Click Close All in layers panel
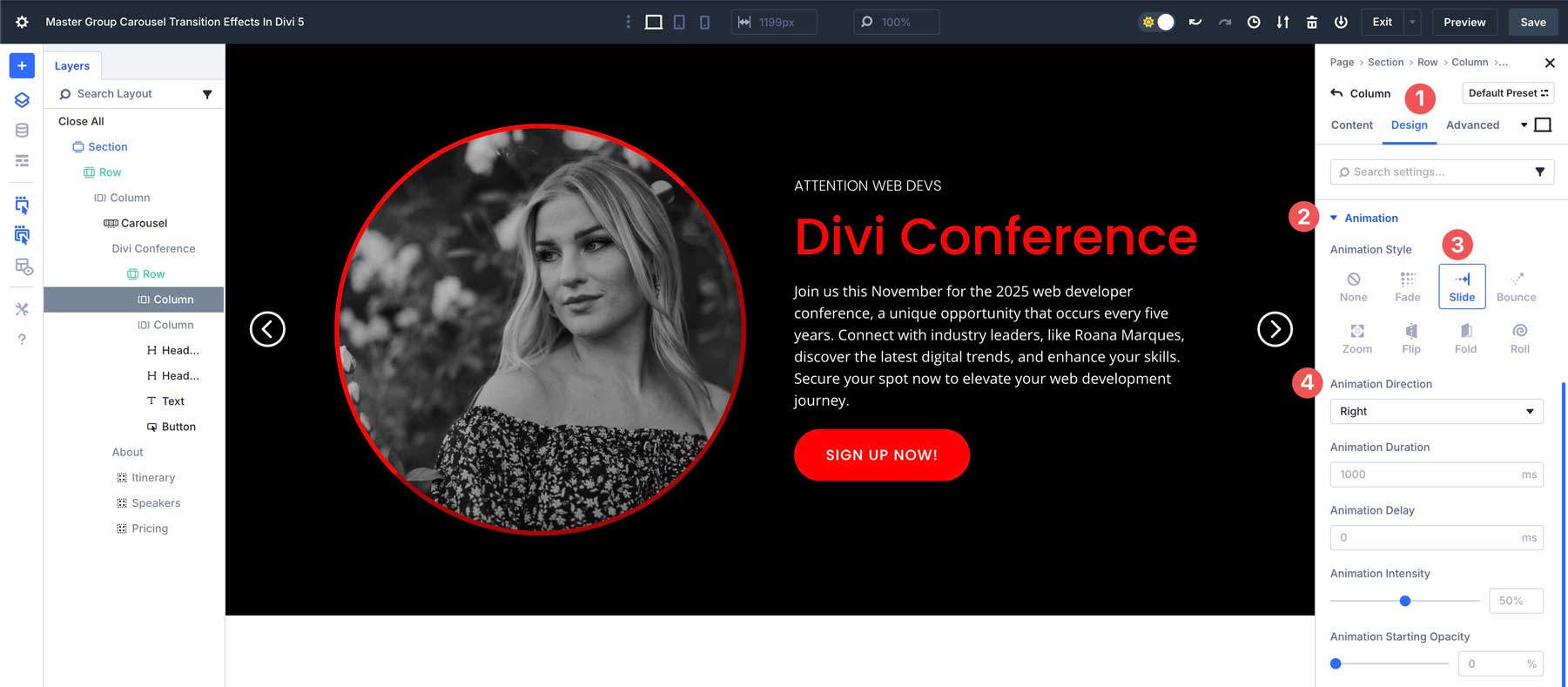Screen dimensions: 1568x687 (x=81, y=121)
